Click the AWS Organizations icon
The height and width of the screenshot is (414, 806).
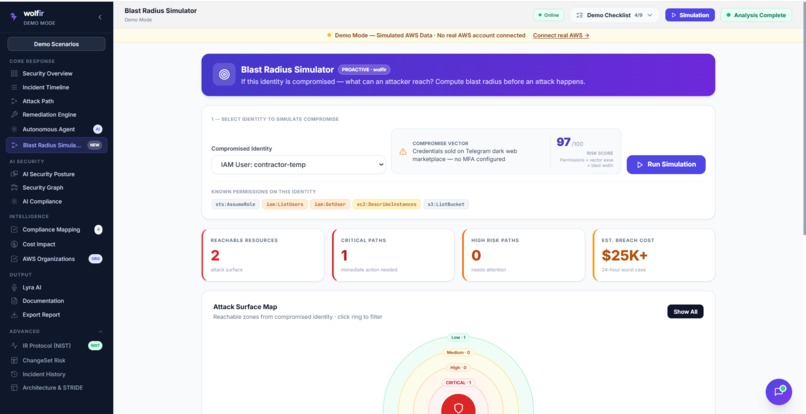tap(14, 259)
